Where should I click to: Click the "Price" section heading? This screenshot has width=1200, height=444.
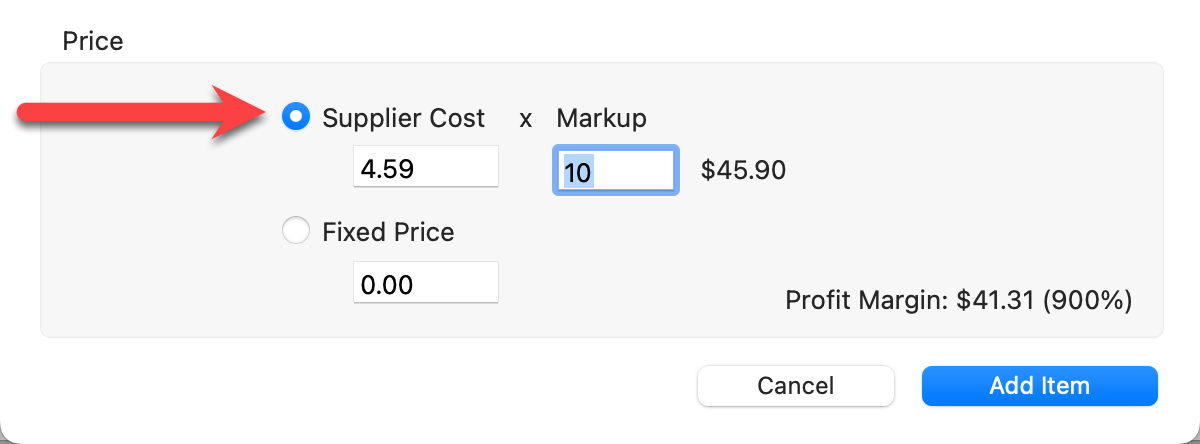(93, 41)
